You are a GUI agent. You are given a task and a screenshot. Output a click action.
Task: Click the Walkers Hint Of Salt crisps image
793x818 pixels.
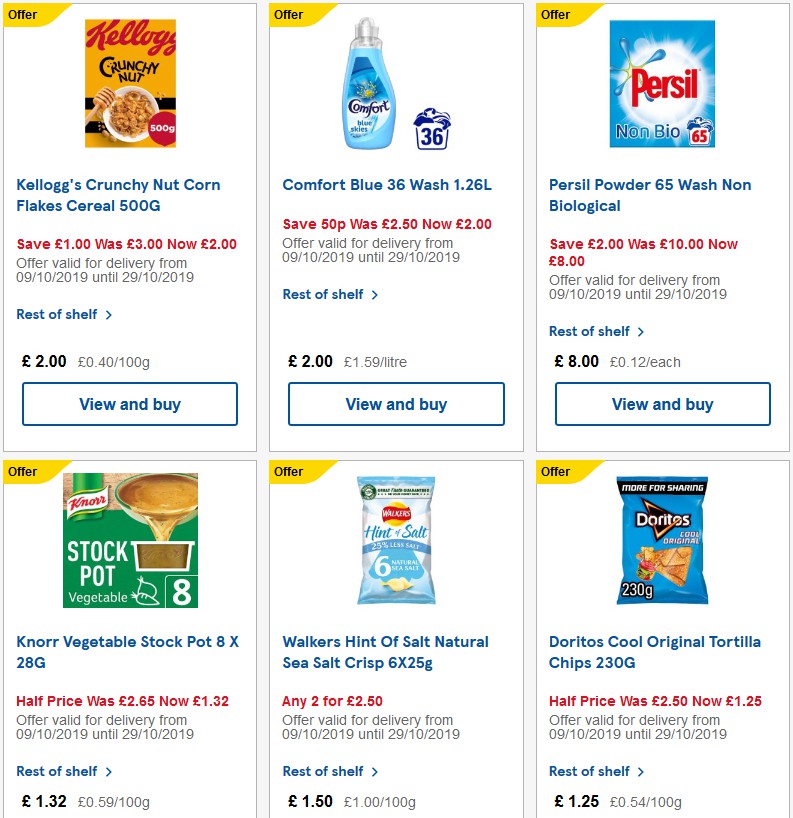[x=396, y=540]
